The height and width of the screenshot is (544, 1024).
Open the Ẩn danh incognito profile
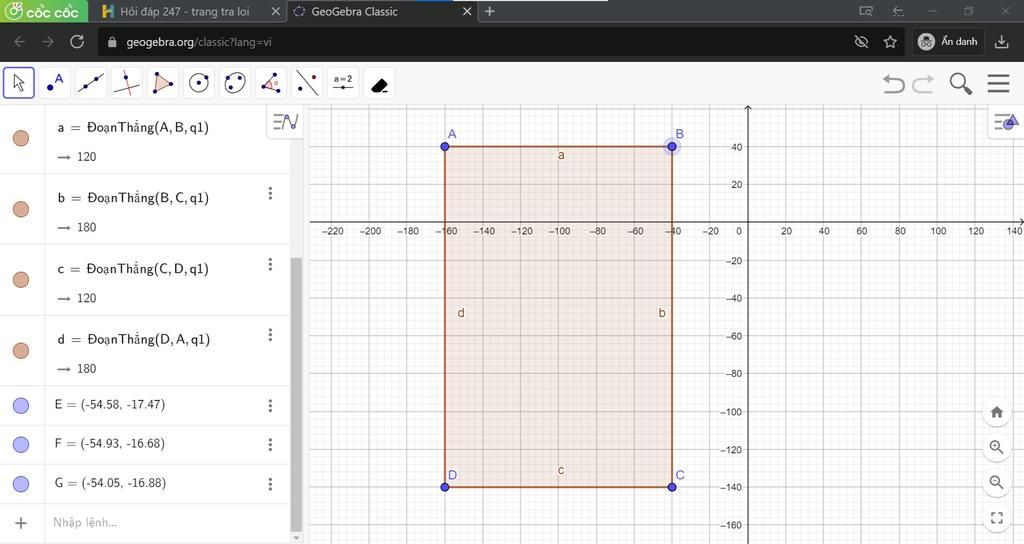click(x=948, y=42)
